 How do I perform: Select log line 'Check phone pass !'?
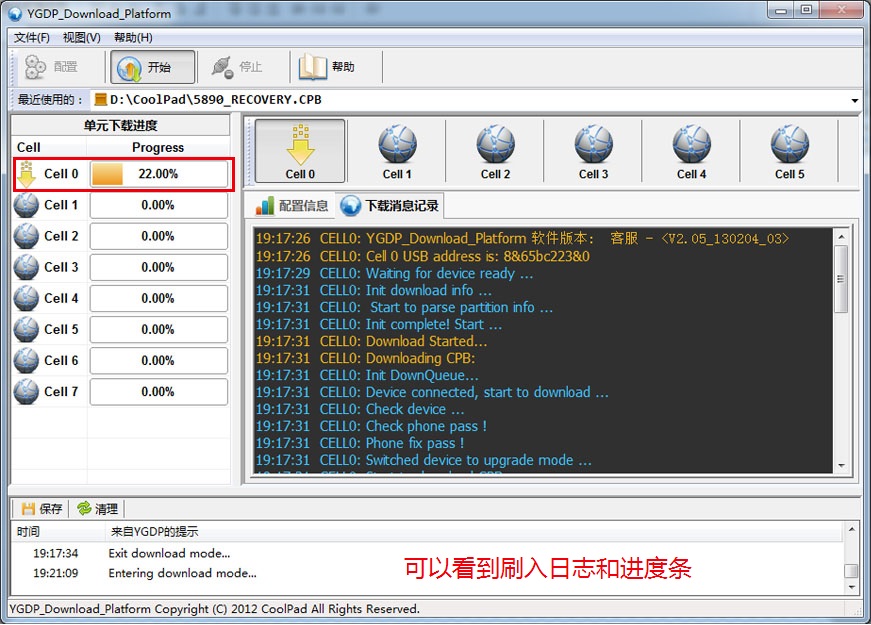pyautogui.click(x=371, y=426)
